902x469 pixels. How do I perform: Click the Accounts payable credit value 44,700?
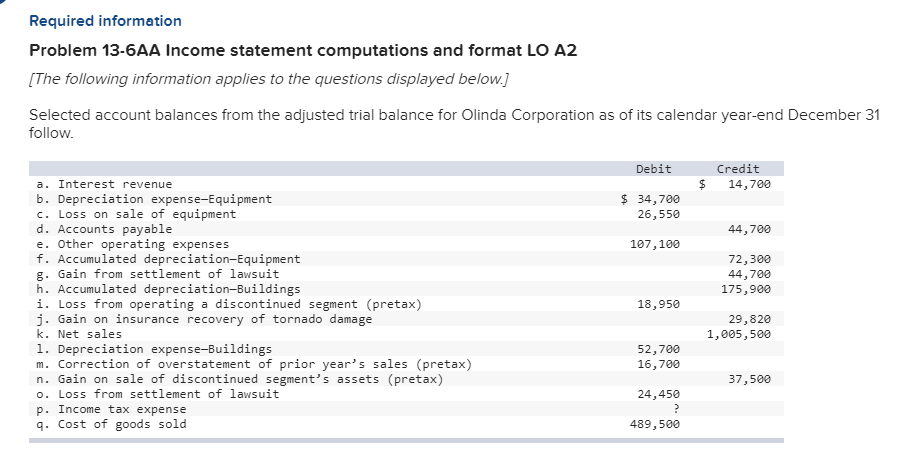[x=749, y=229]
